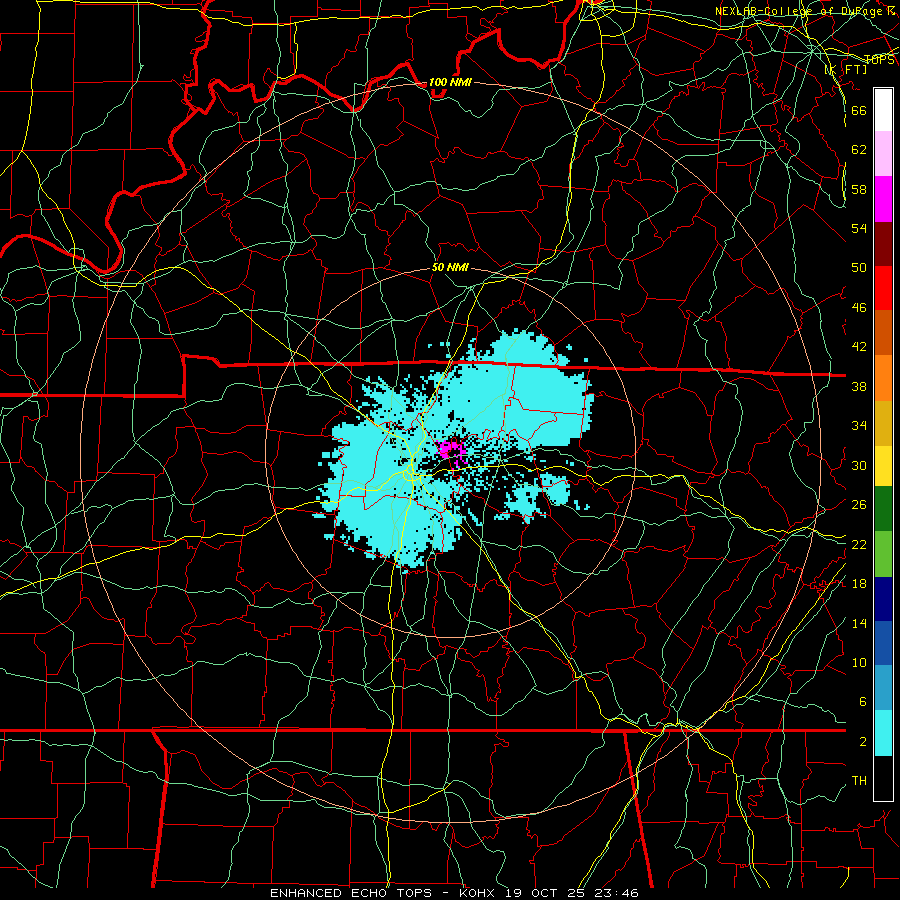The height and width of the screenshot is (900, 900).
Task: Pick the medium blue 10-14 kft legend swatch
Action: click(x=883, y=643)
